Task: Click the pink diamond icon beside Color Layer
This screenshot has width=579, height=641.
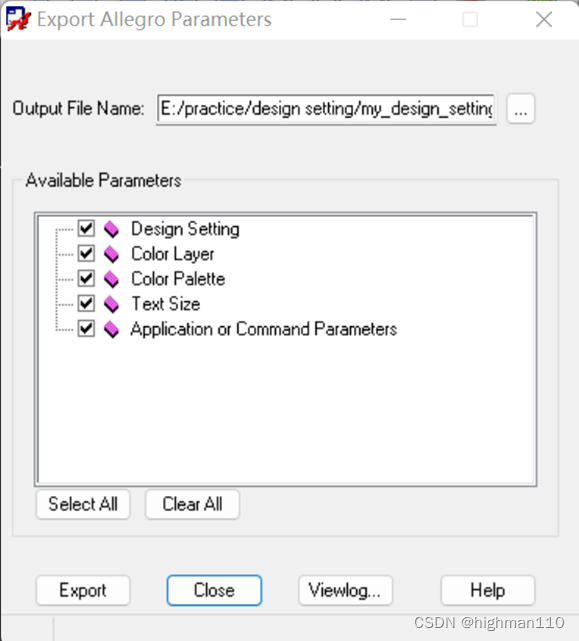Action: coord(111,254)
